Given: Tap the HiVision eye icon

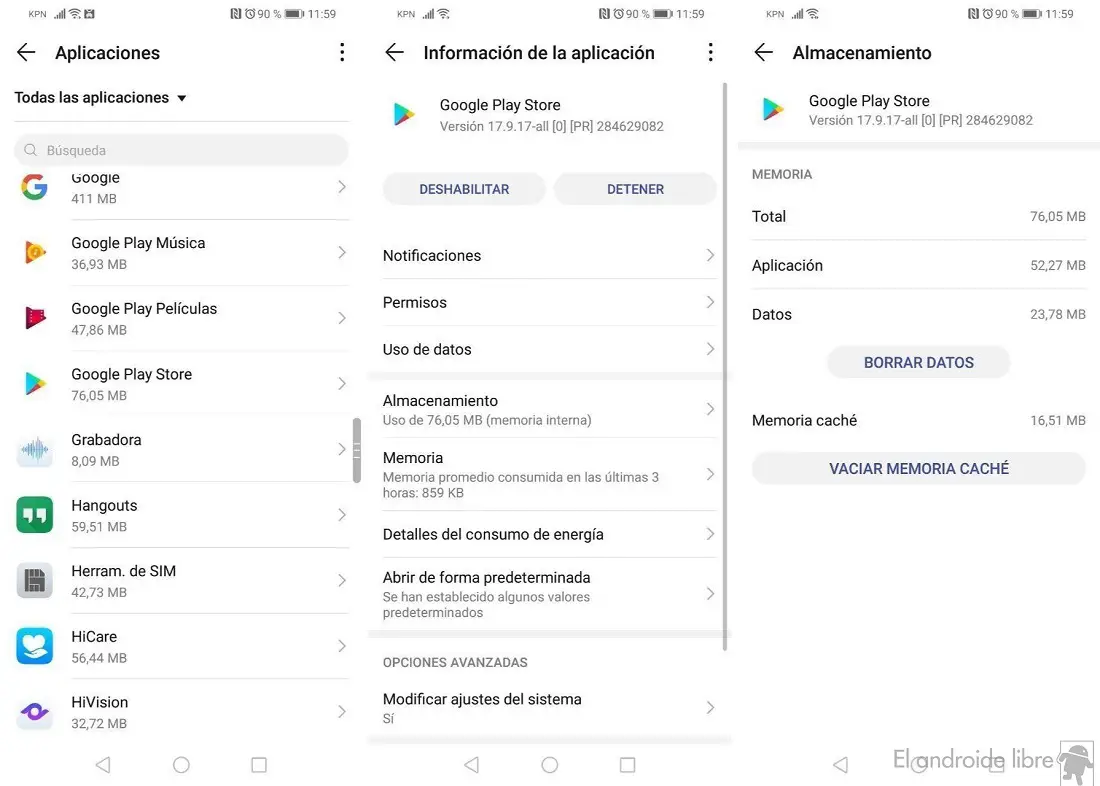Looking at the screenshot, I should [34, 712].
